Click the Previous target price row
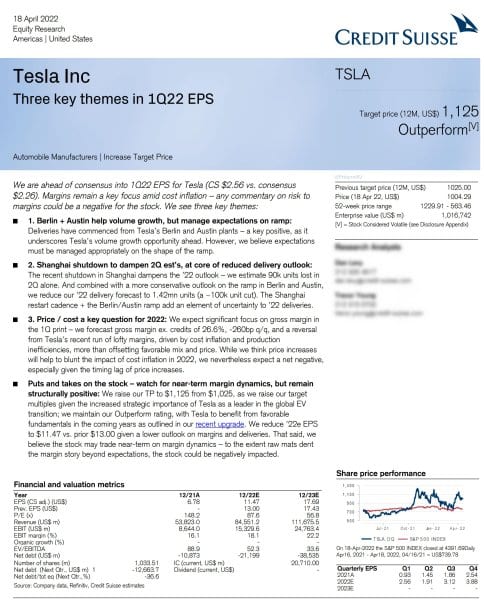The height and width of the screenshot is (600, 484). [403, 188]
